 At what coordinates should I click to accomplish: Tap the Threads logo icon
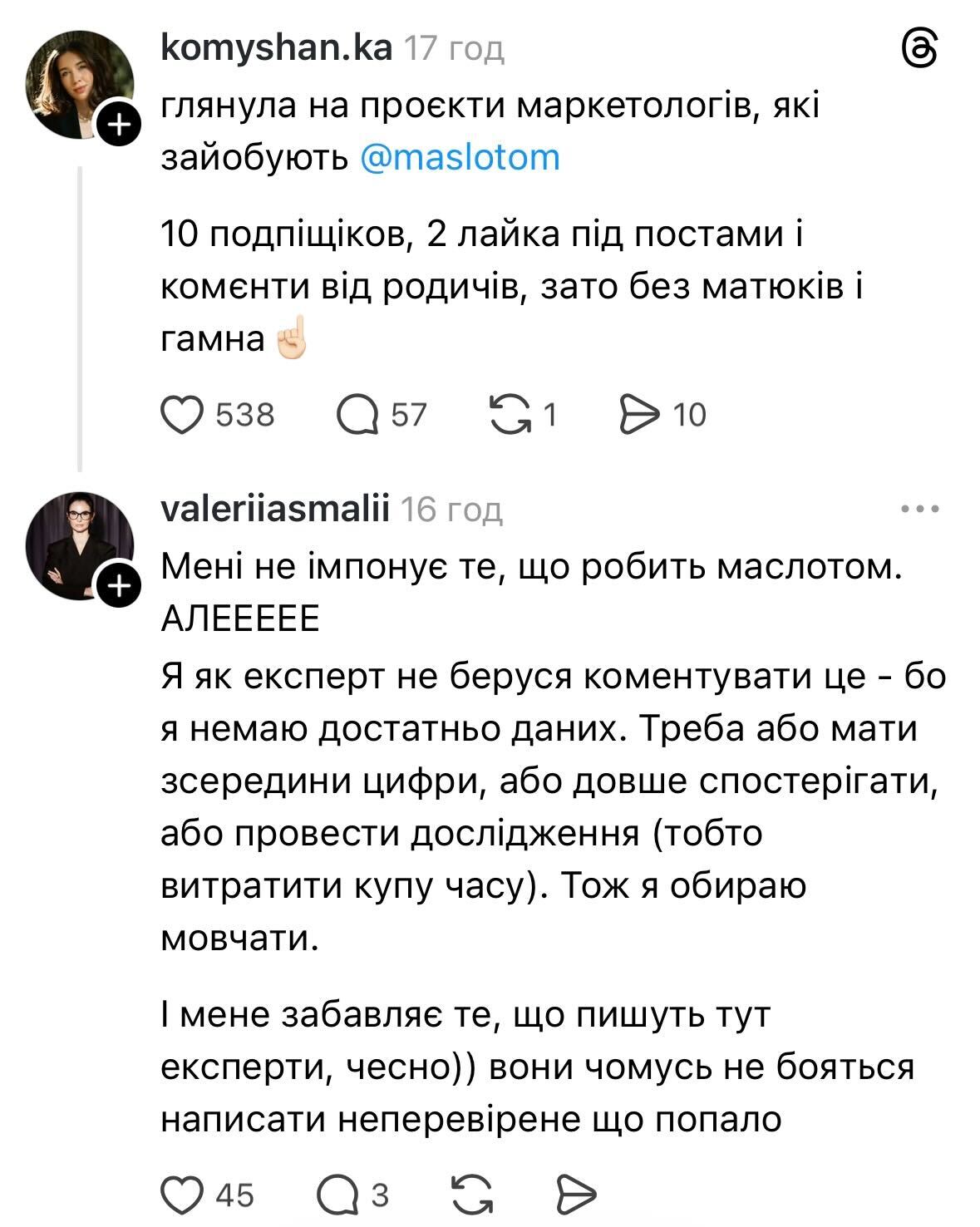920,52
